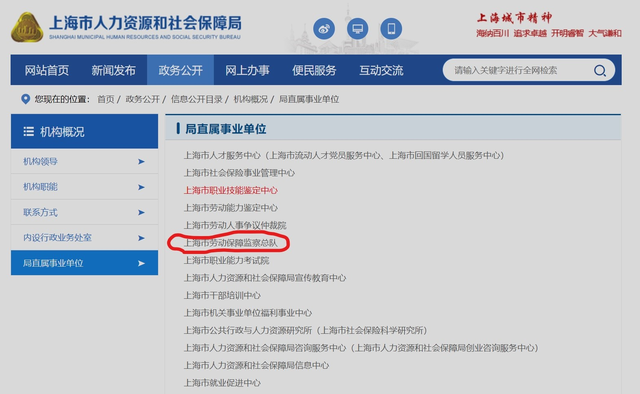
Task: Expand the arrow next to 机构职能
Action: click(x=141, y=187)
